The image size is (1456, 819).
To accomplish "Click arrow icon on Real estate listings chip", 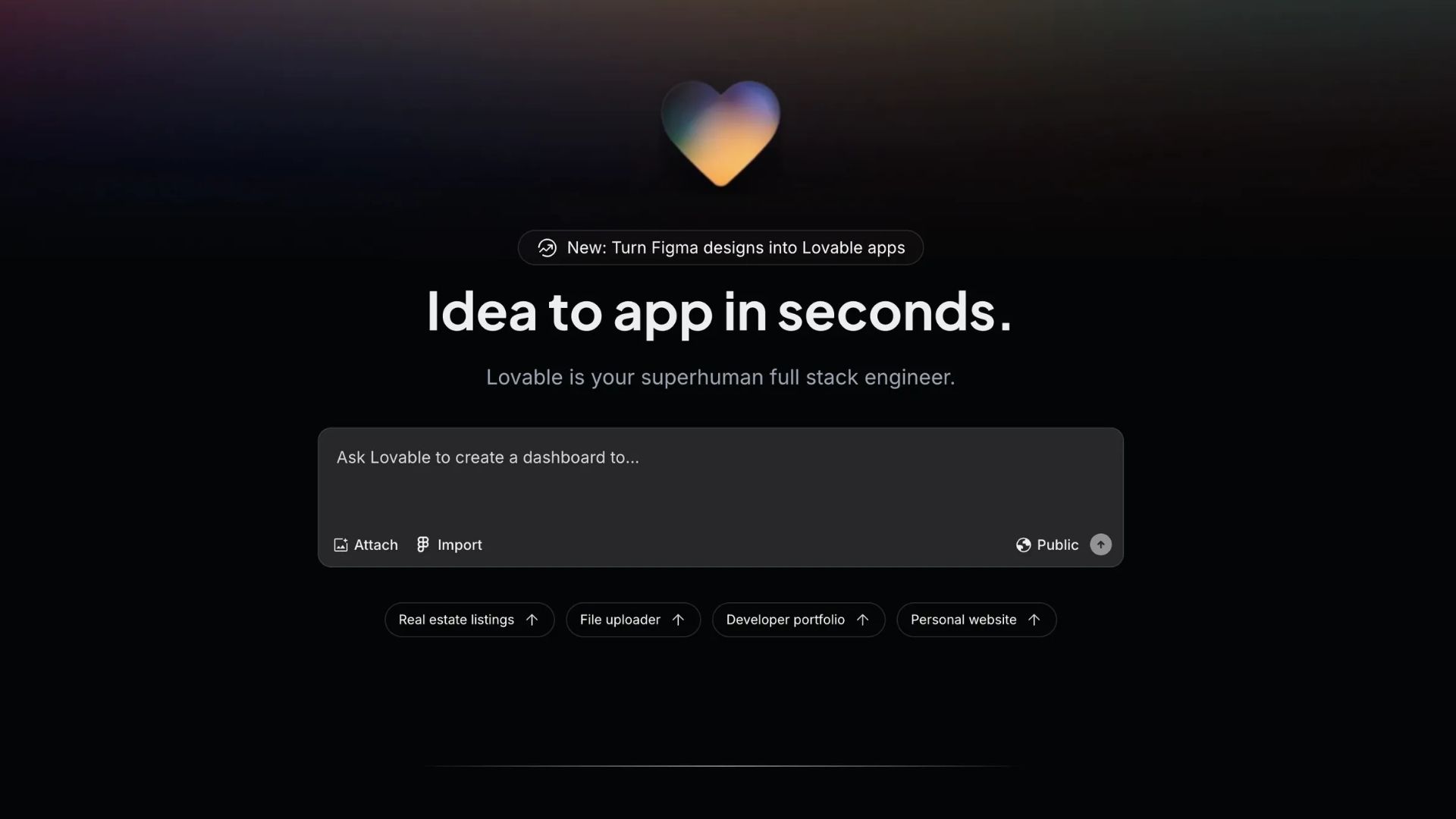I will (532, 620).
